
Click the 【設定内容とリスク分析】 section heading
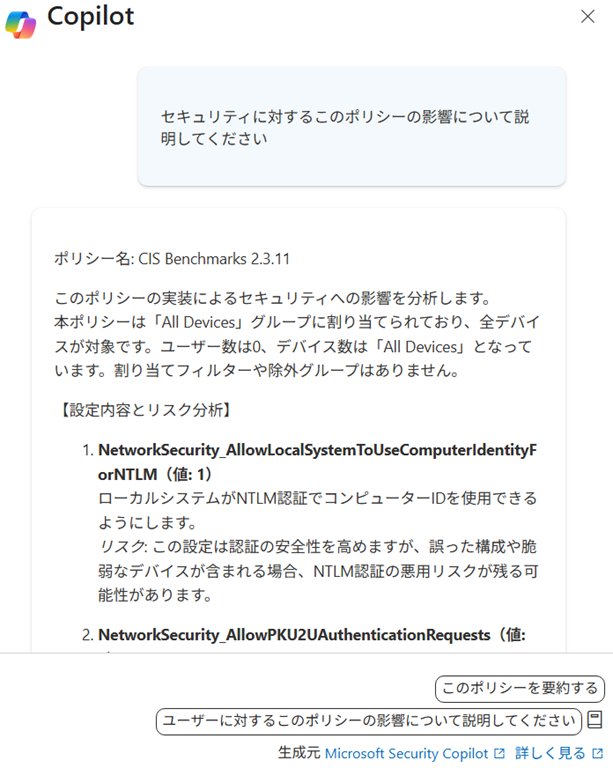point(145,409)
